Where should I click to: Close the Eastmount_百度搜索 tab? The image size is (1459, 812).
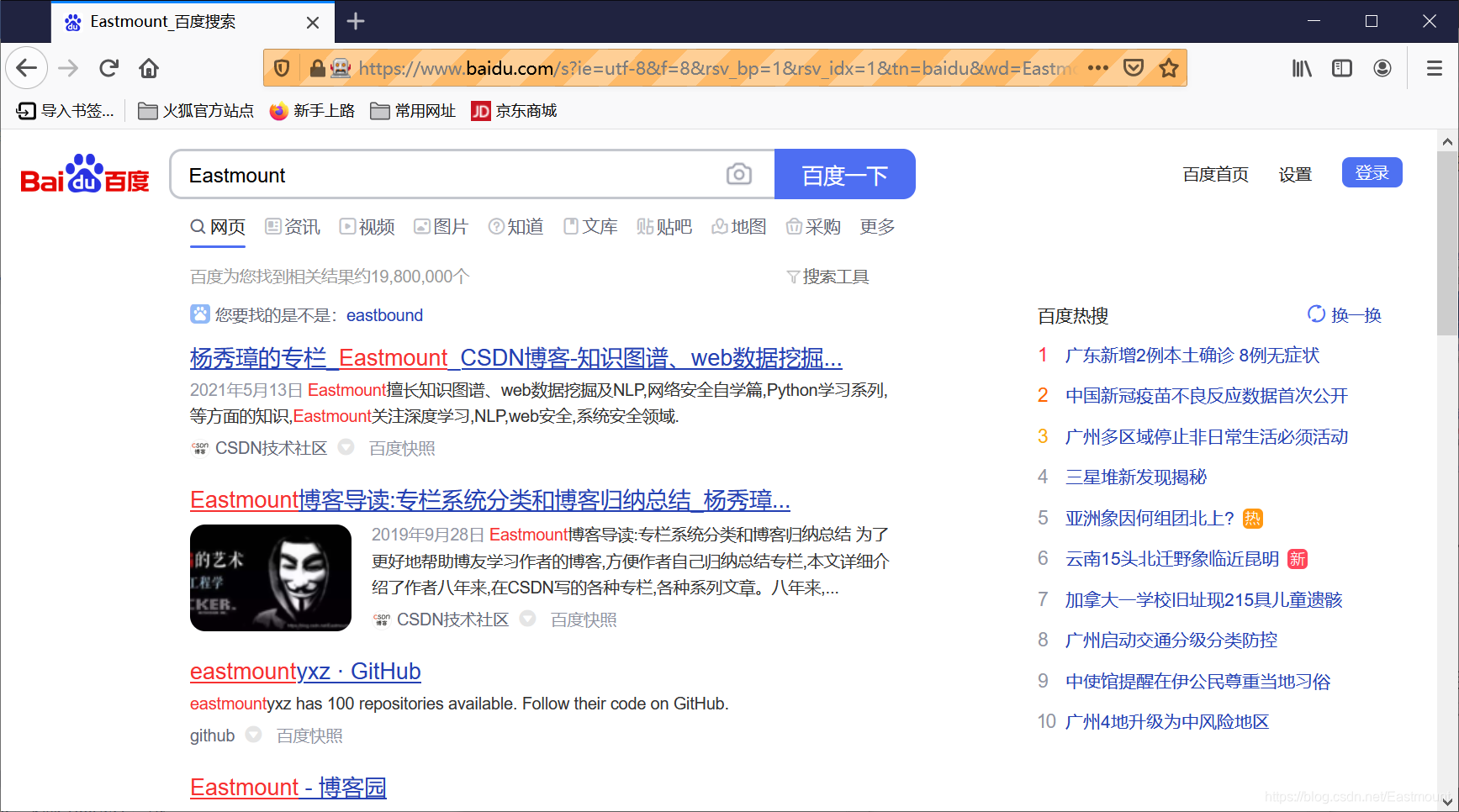click(x=313, y=23)
